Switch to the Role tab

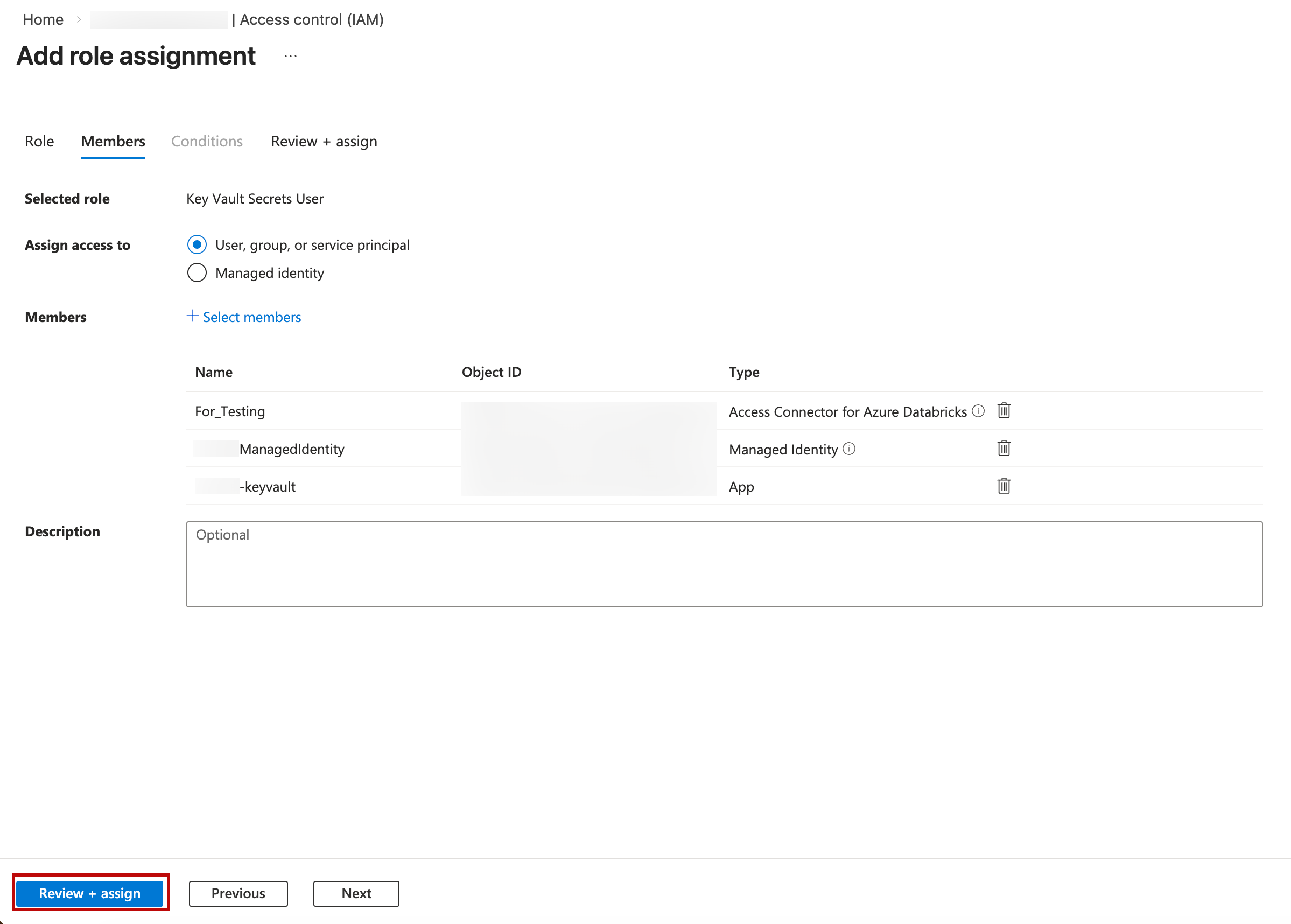(39, 141)
